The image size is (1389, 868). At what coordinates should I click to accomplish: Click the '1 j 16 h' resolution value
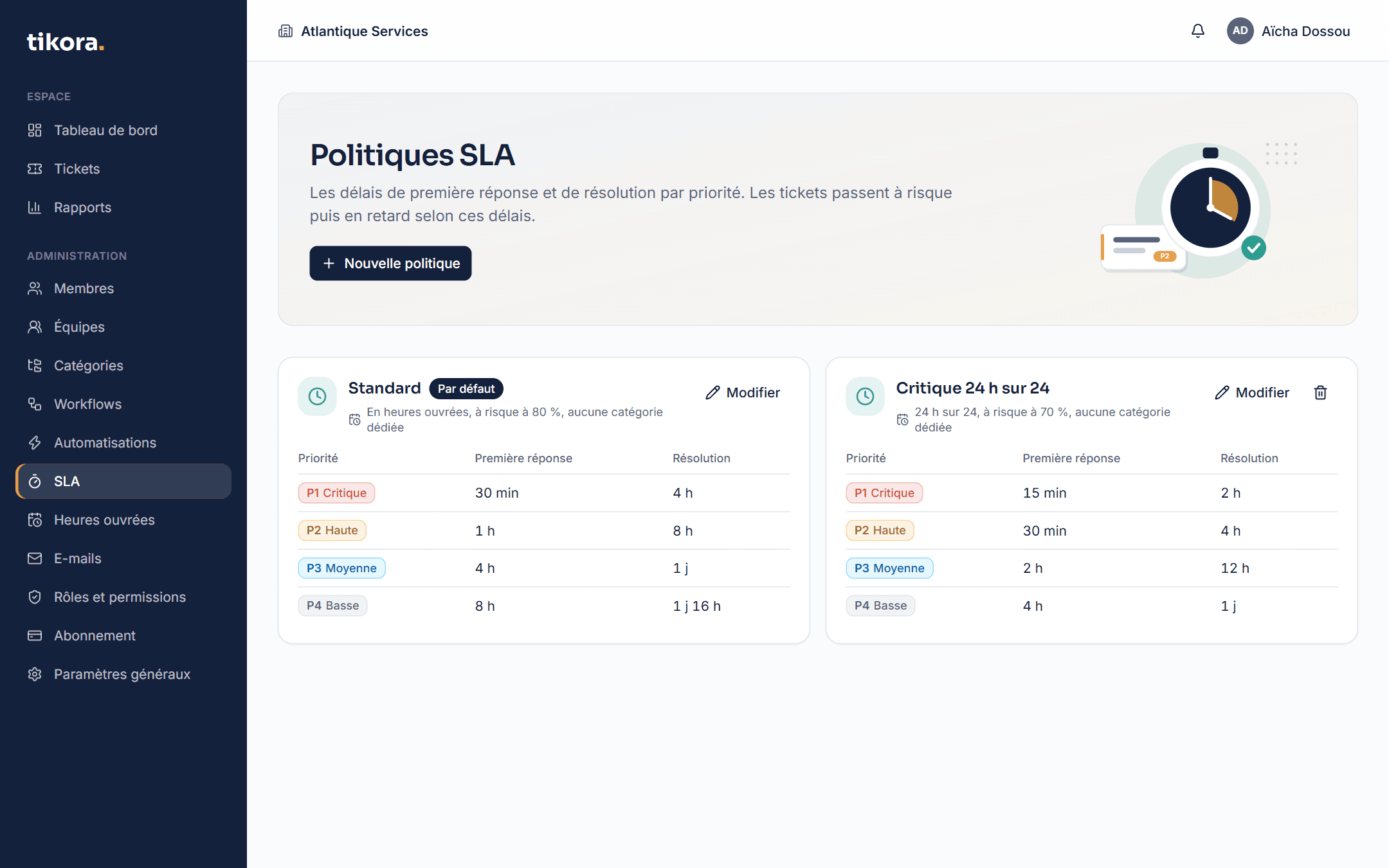point(697,606)
